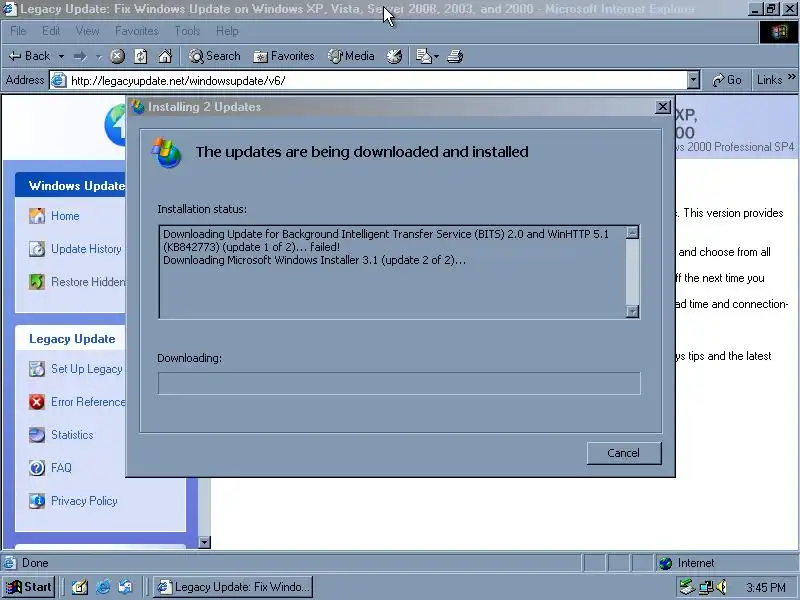This screenshot has height=600, width=800.
Task: Click the sidebar scroll down arrow
Action: [204, 542]
